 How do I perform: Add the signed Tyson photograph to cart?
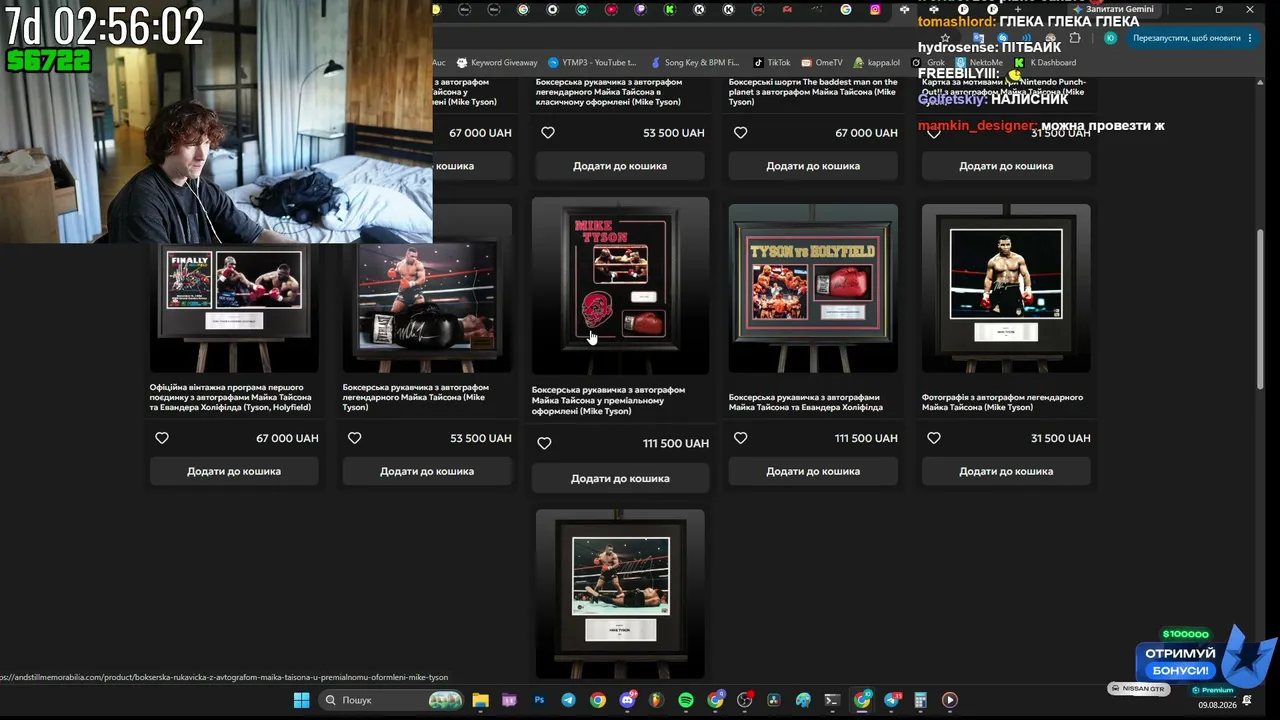(1006, 471)
